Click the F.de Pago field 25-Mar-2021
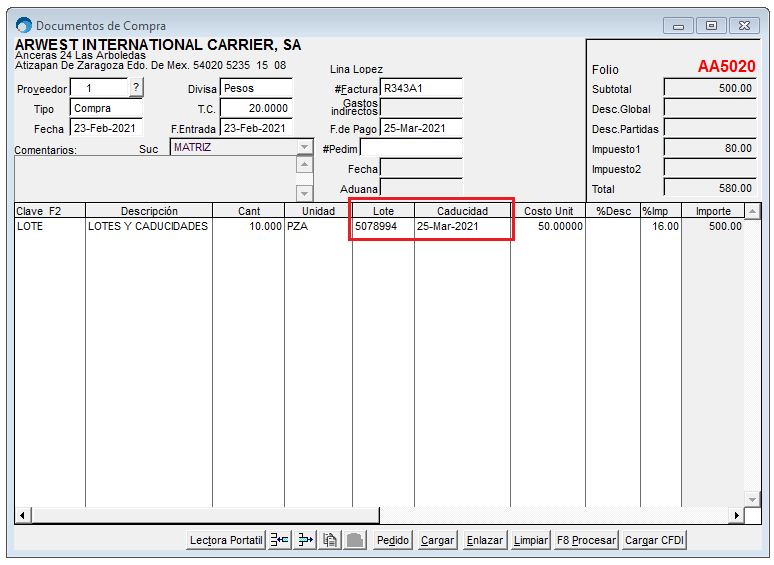The width and height of the screenshot is (774, 565). 421,128
